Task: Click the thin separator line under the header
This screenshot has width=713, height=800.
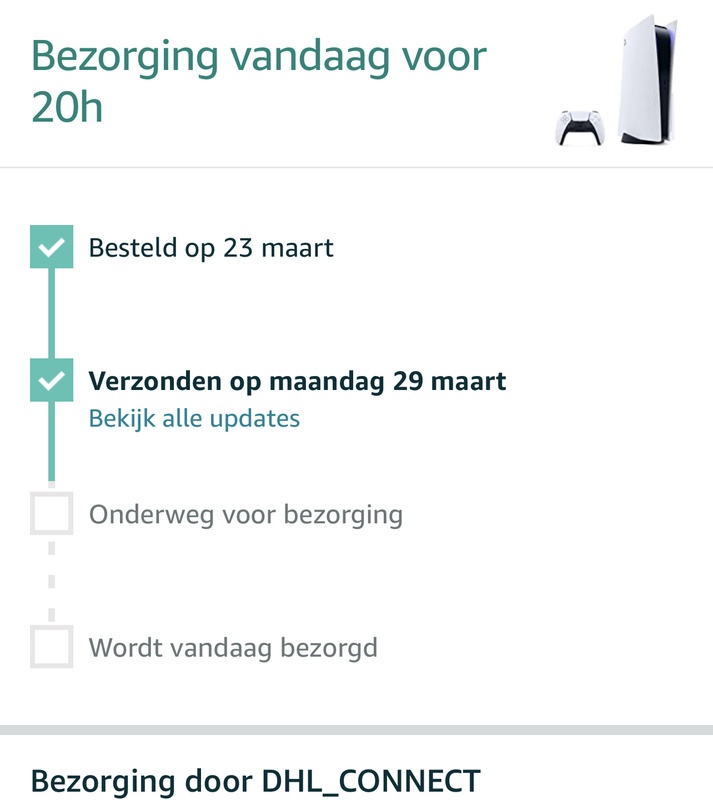Action: (x=356, y=167)
